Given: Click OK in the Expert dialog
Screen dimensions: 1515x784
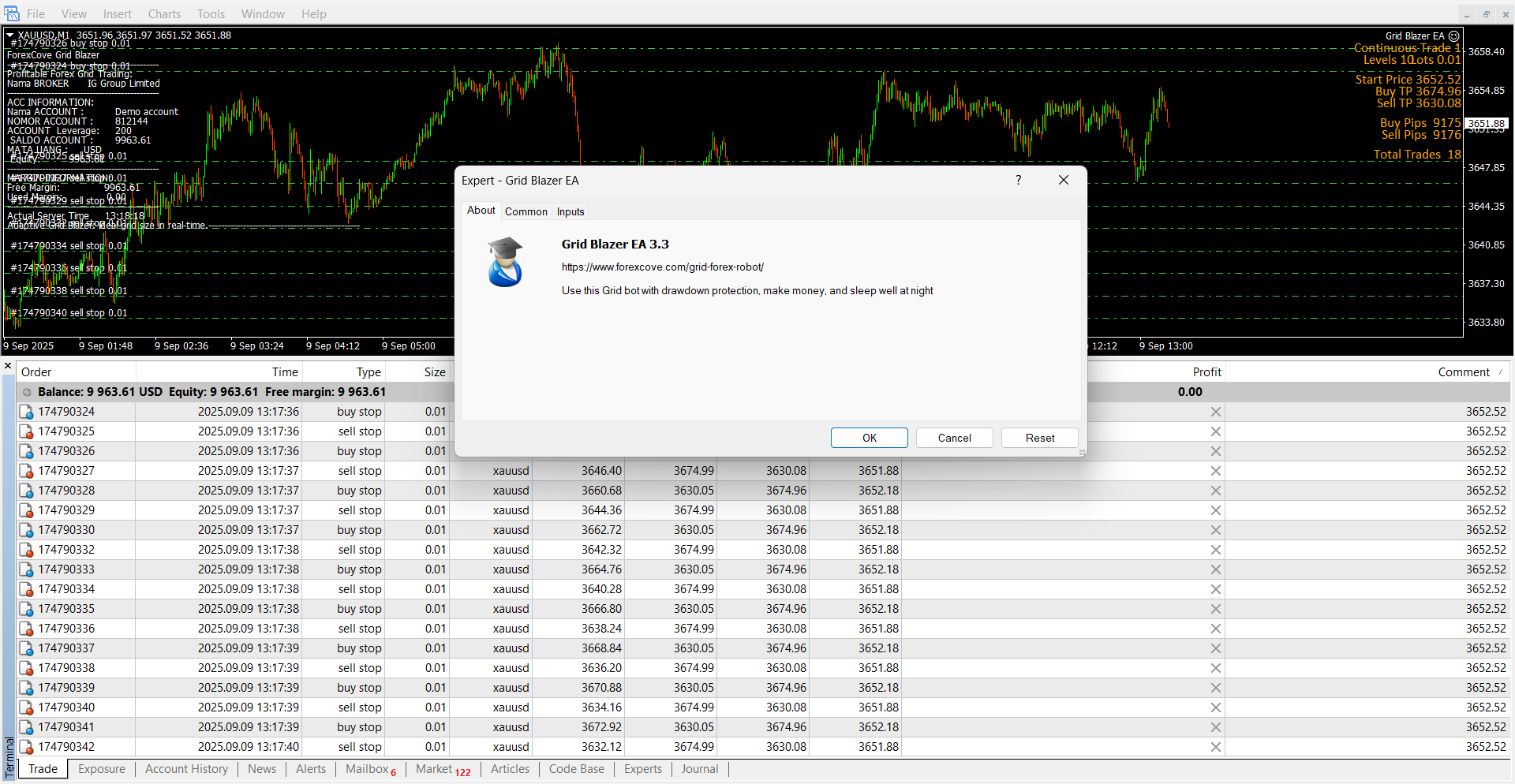Looking at the screenshot, I should (870, 438).
